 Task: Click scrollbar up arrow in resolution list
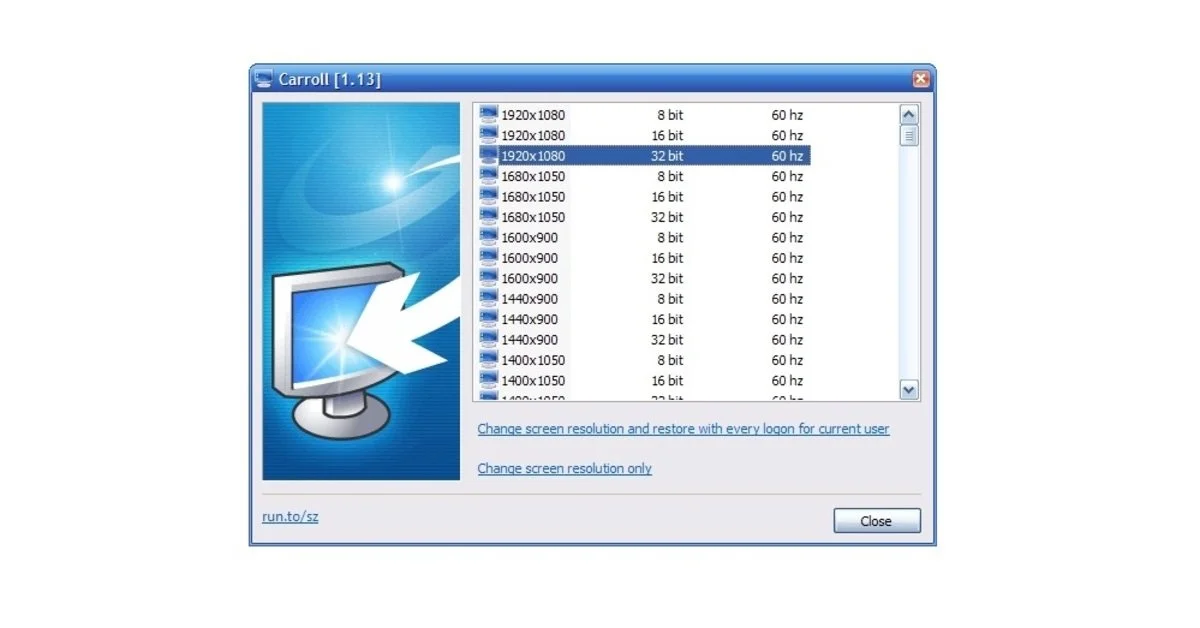tap(909, 114)
